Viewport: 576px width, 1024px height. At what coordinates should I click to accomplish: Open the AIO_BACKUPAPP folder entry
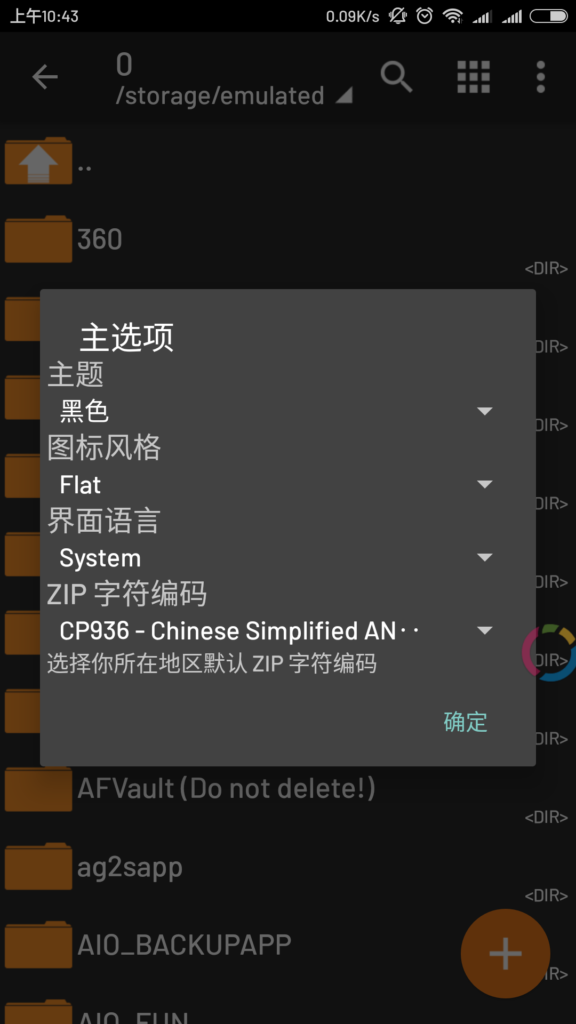[288, 945]
